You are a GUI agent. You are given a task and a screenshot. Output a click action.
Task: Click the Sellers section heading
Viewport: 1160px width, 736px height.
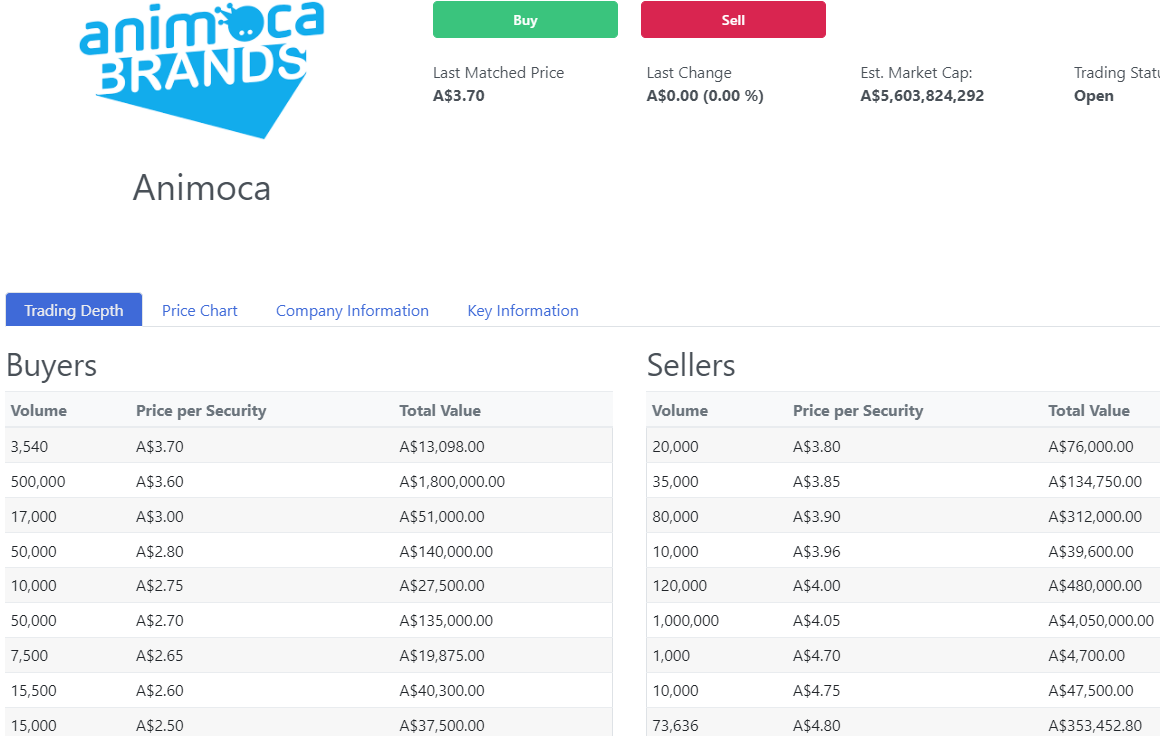pyautogui.click(x=691, y=365)
